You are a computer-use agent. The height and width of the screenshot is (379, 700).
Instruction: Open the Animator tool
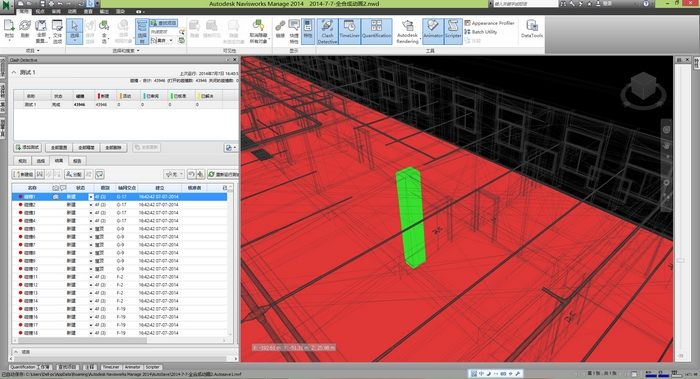pyautogui.click(x=433, y=31)
